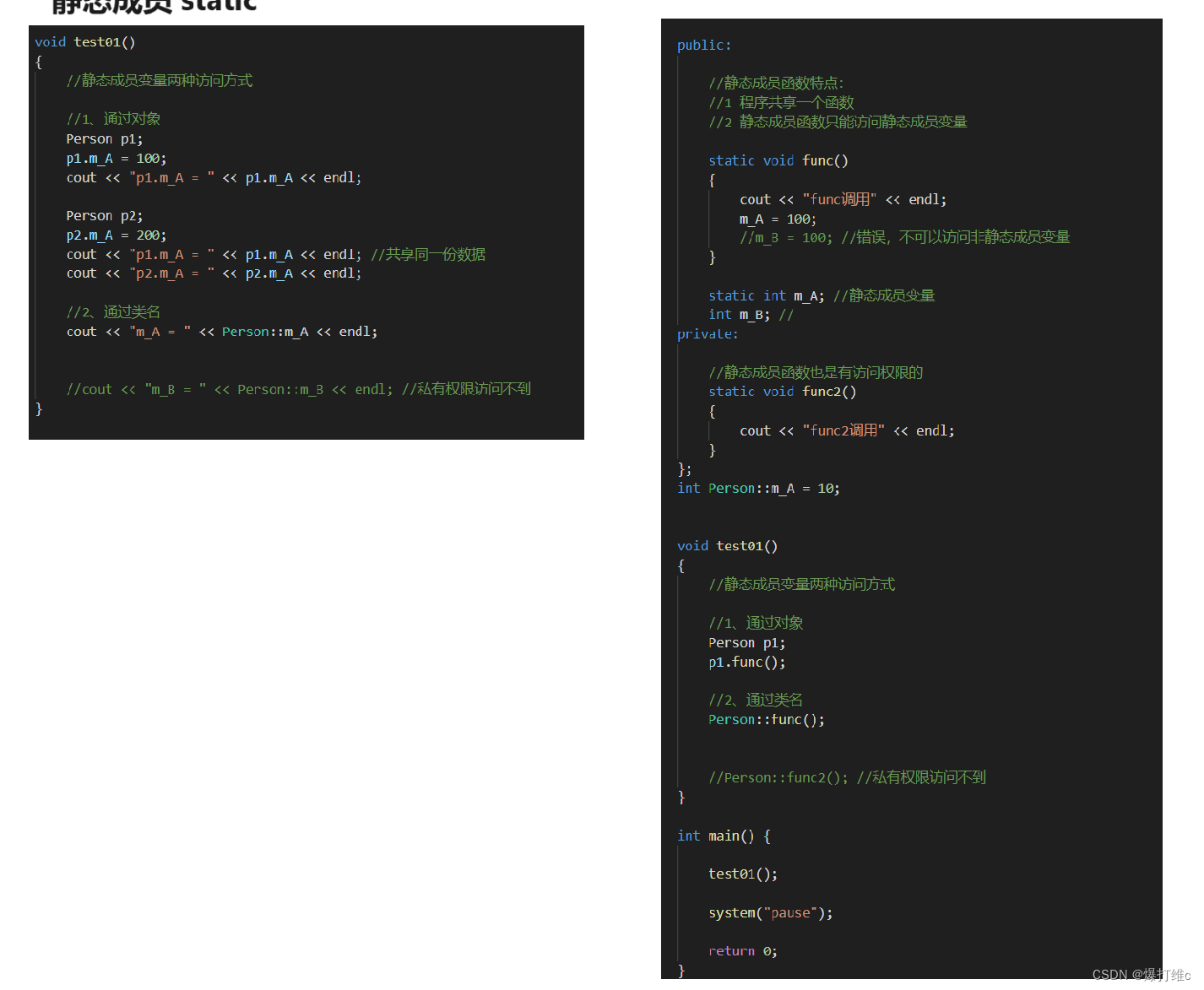Click the 'return 0;' line
Screen dimensions: 1204x990
click(743, 951)
